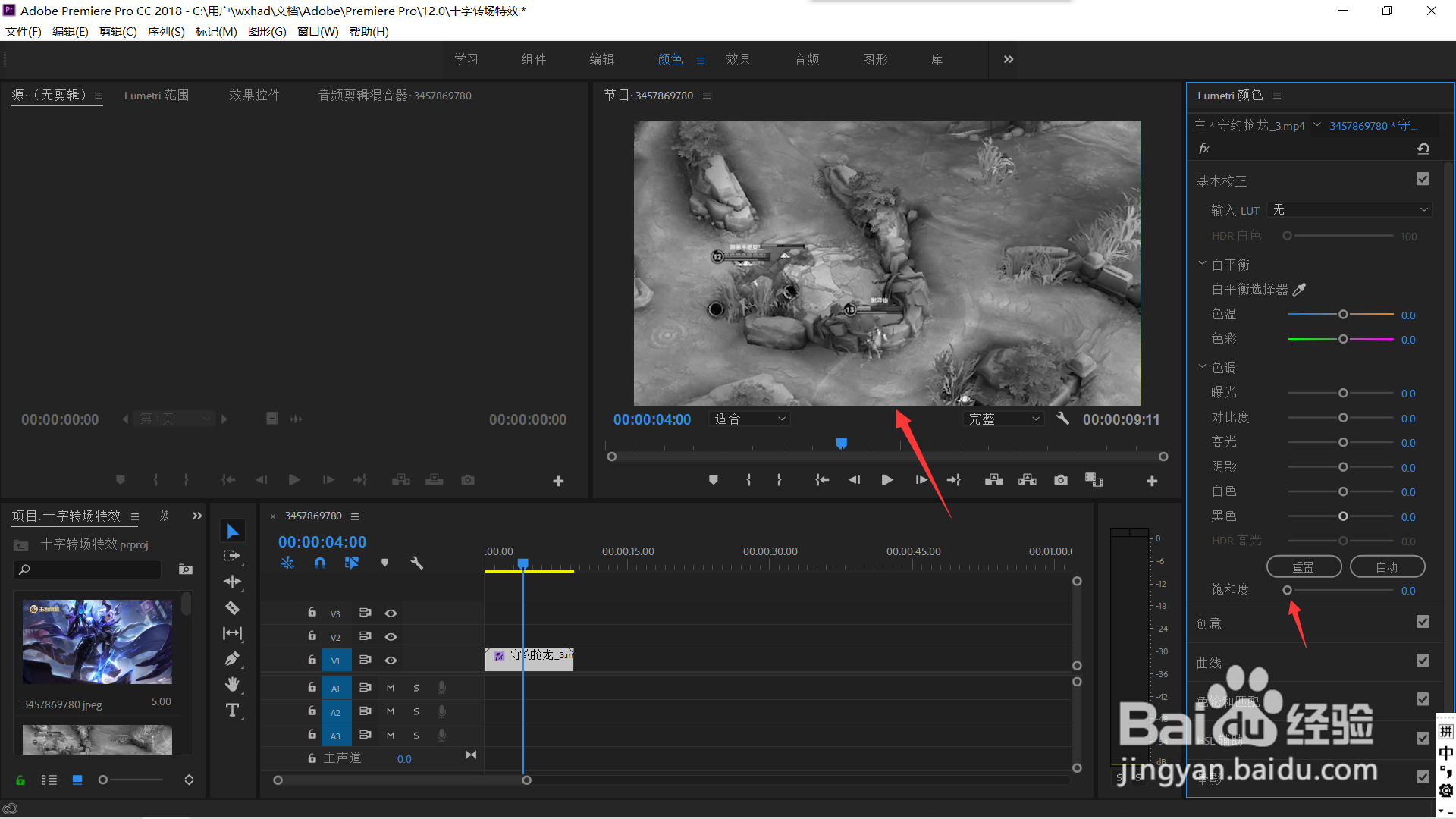1456x819 pixels.
Task: Open the Sequence menu
Action: 166,31
